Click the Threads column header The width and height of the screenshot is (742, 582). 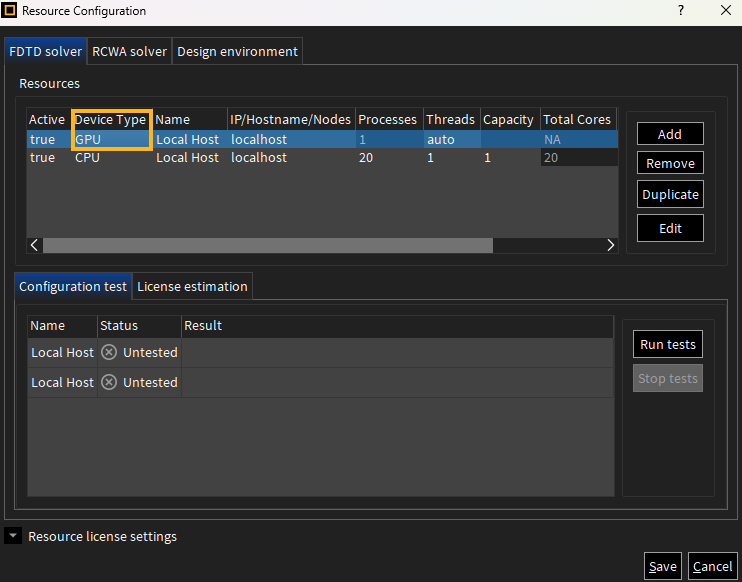tap(450, 119)
